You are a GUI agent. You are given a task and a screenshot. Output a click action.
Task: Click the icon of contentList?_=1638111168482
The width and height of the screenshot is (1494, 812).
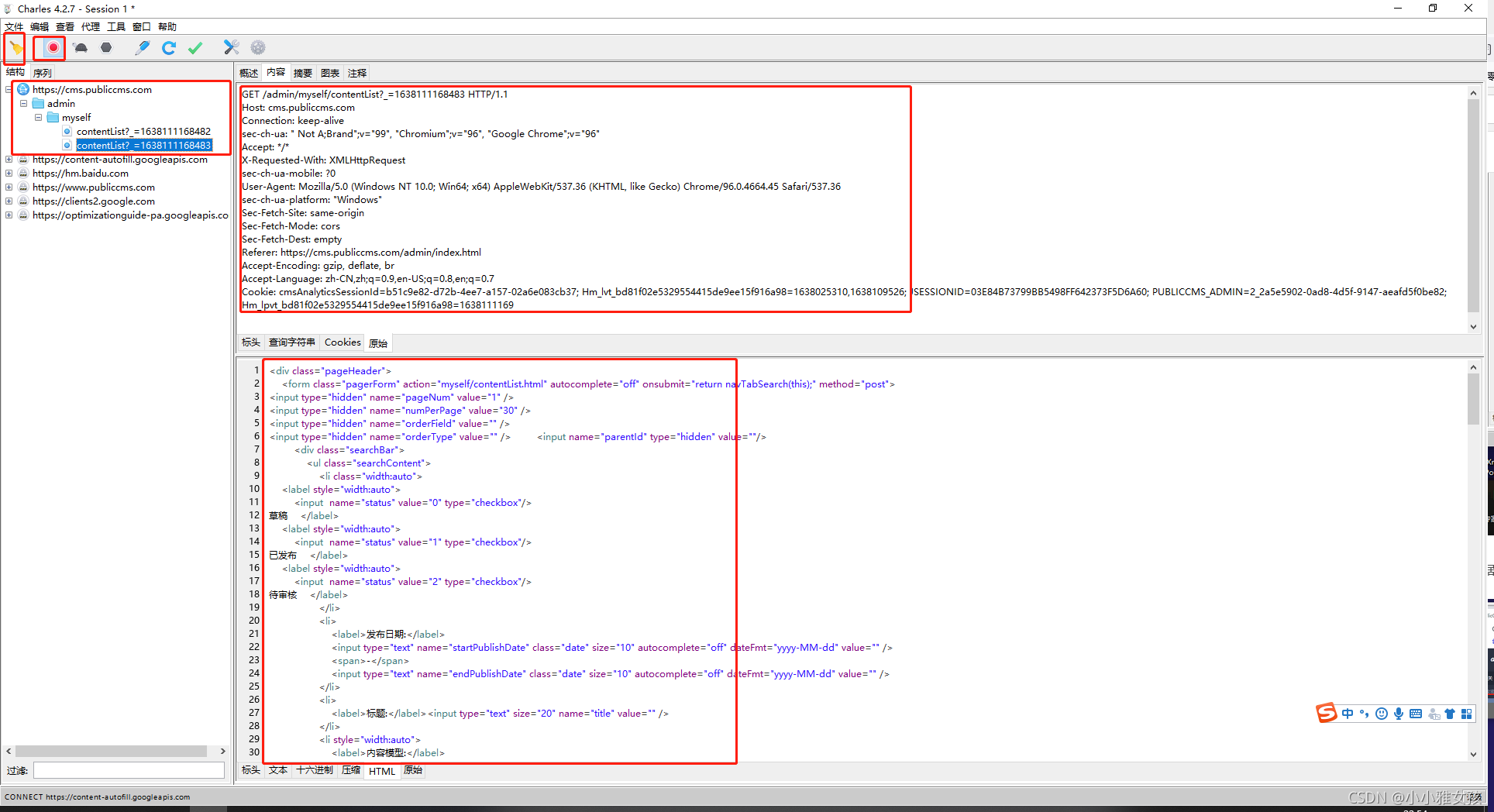67,132
